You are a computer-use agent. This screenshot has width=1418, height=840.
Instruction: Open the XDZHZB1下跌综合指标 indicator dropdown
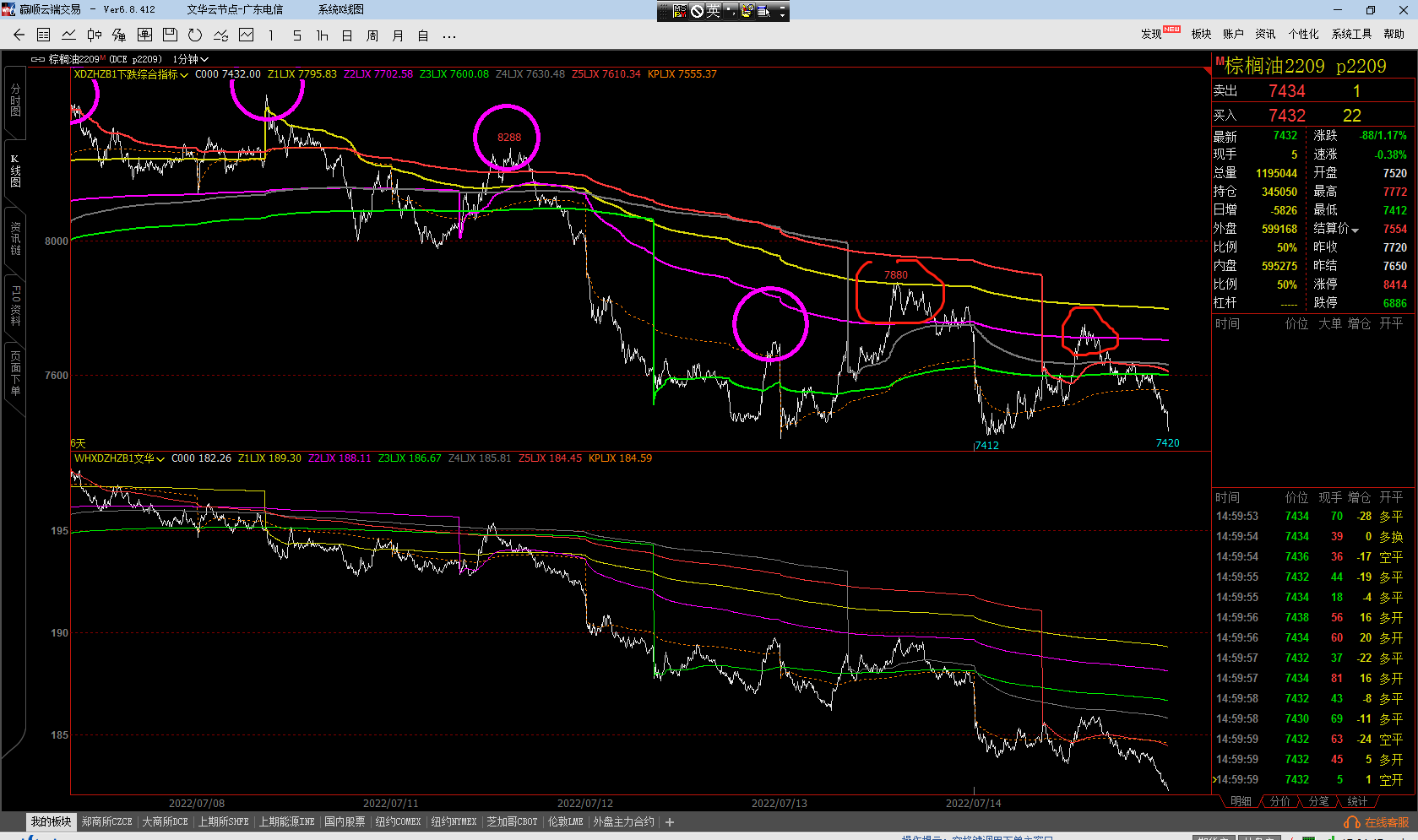131,74
